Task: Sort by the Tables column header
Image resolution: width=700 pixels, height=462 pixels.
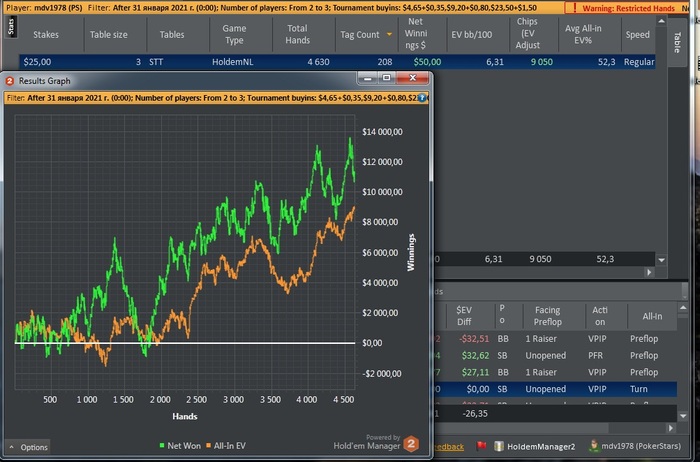Action: coord(172,34)
